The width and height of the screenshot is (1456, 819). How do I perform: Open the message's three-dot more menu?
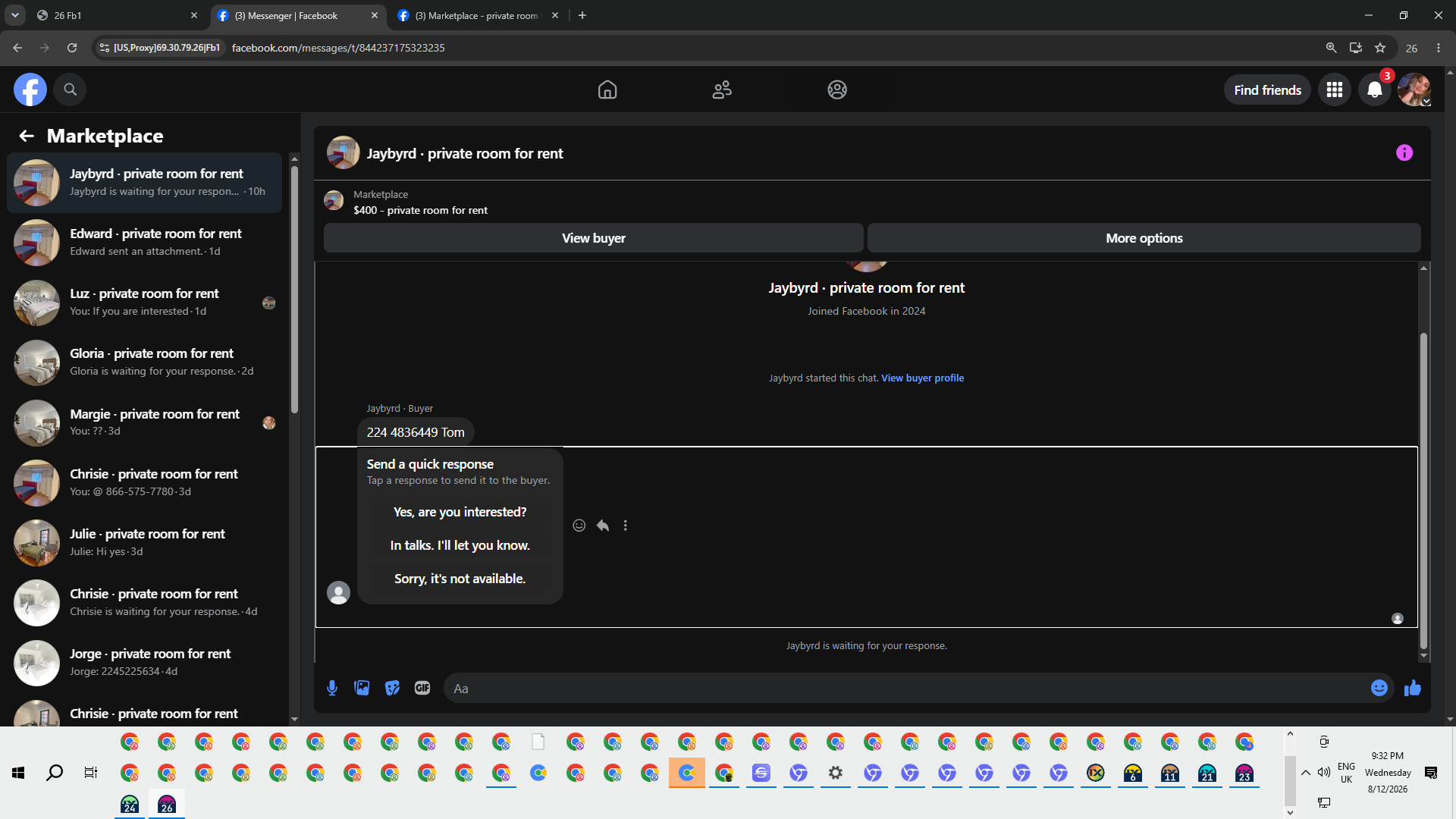pyautogui.click(x=626, y=526)
